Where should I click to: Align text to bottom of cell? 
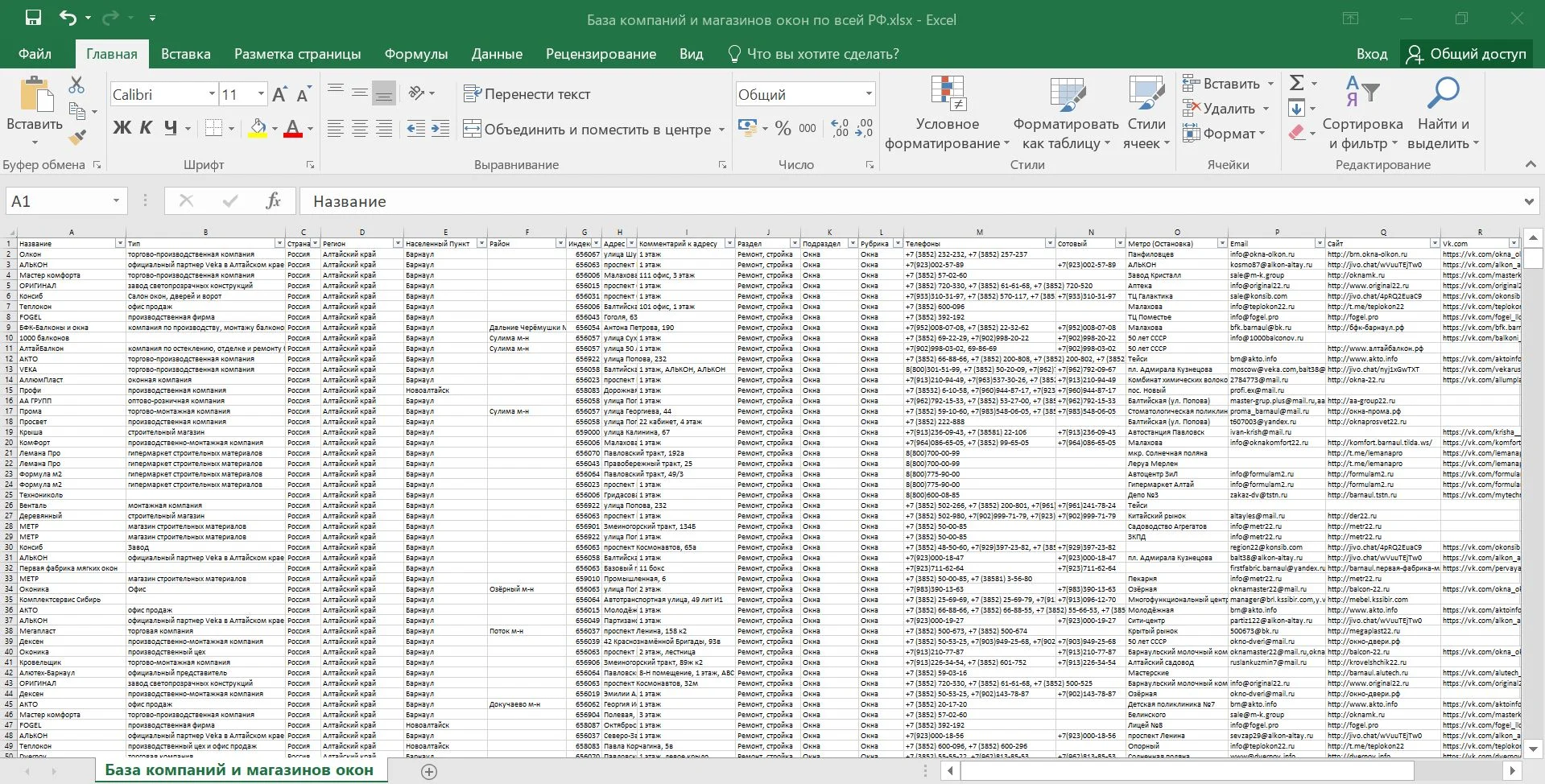click(384, 93)
